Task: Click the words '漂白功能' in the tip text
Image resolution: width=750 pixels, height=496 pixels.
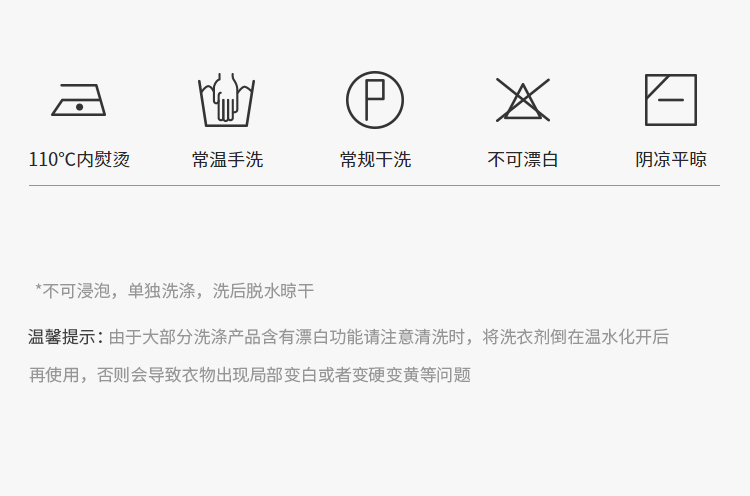Action: (x=329, y=337)
